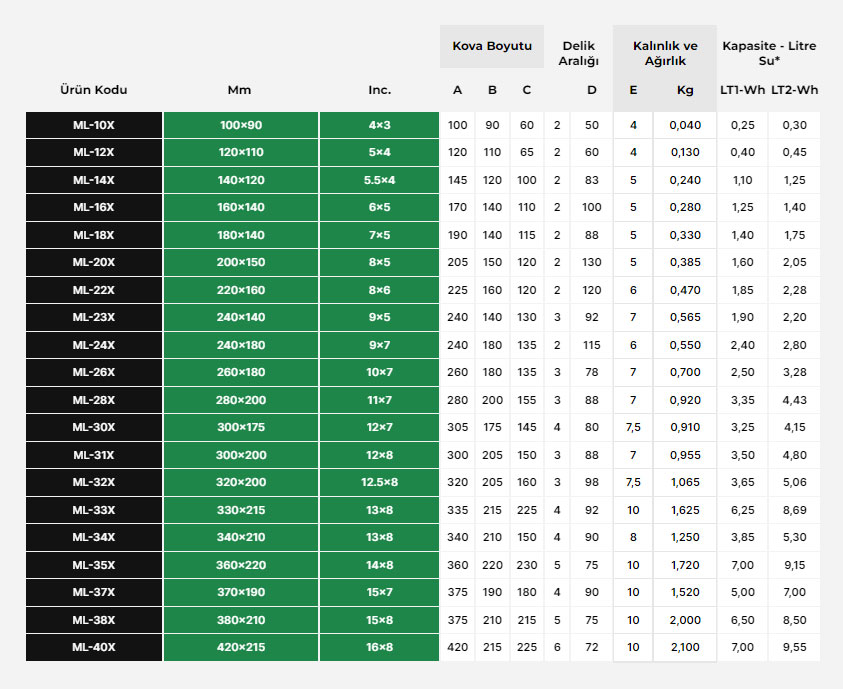Click the ML-10X product code cell
Screen dimensions: 843x689
pyautogui.click(x=94, y=125)
